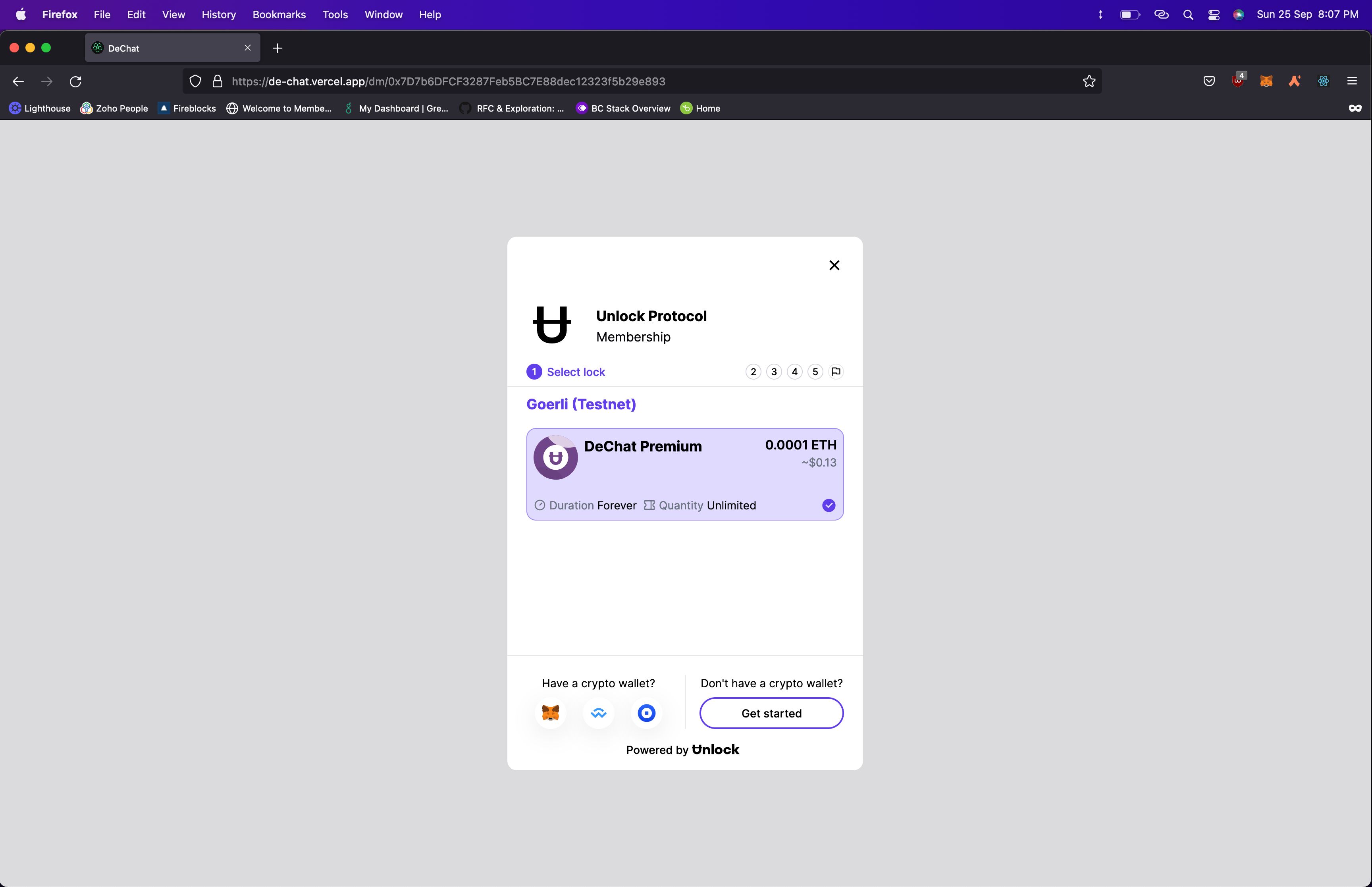The width and height of the screenshot is (1372, 887).
Task: Bookmark this page with the star
Action: coord(1089,81)
